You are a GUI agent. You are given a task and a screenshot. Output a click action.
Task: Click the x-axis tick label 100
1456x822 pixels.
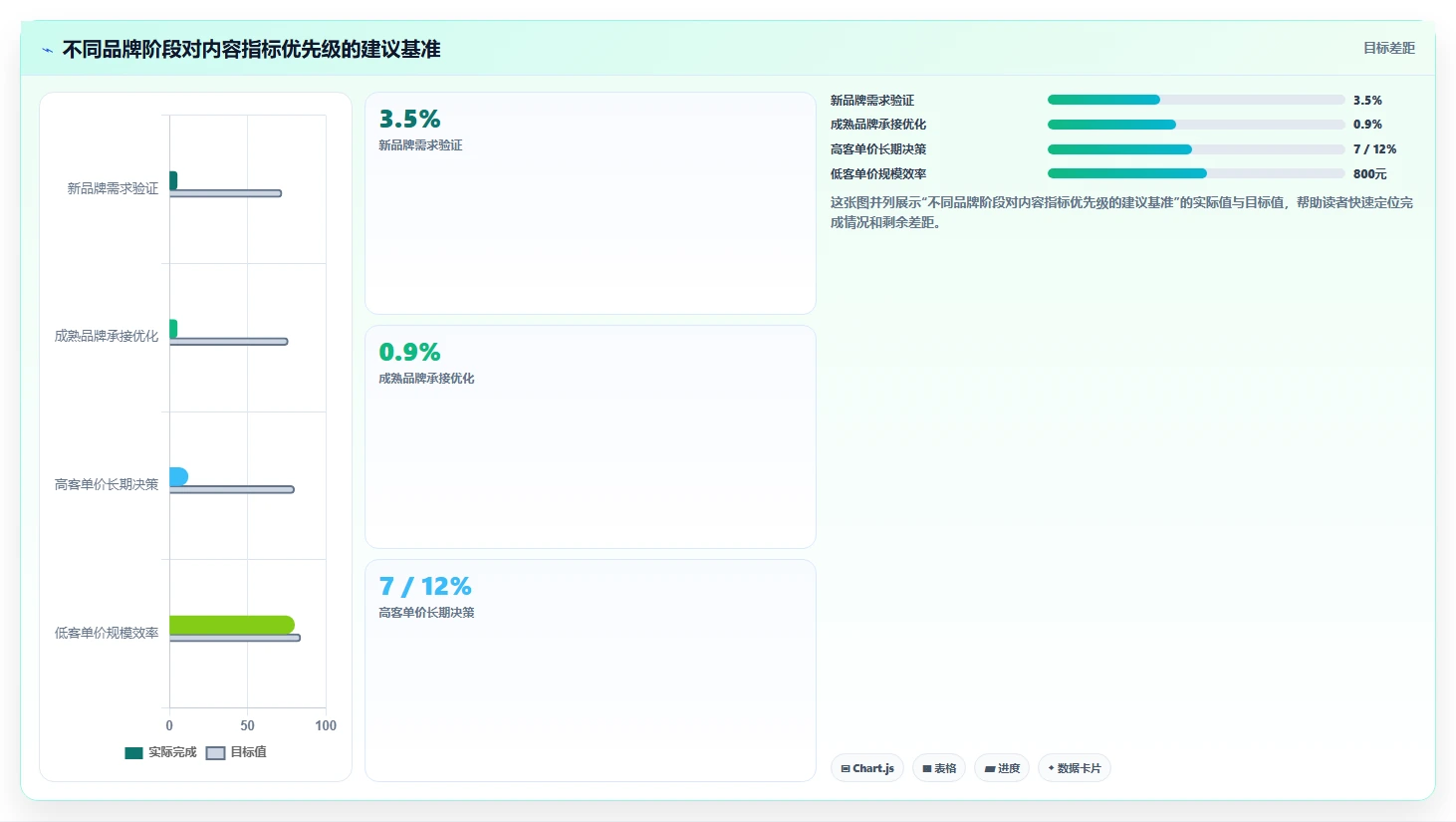point(326,726)
